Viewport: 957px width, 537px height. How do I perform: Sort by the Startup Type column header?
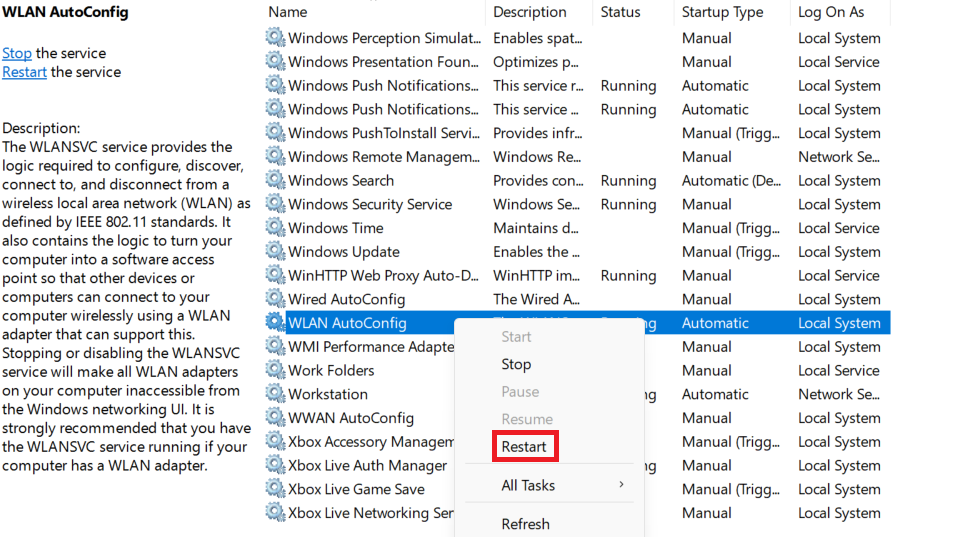point(722,12)
